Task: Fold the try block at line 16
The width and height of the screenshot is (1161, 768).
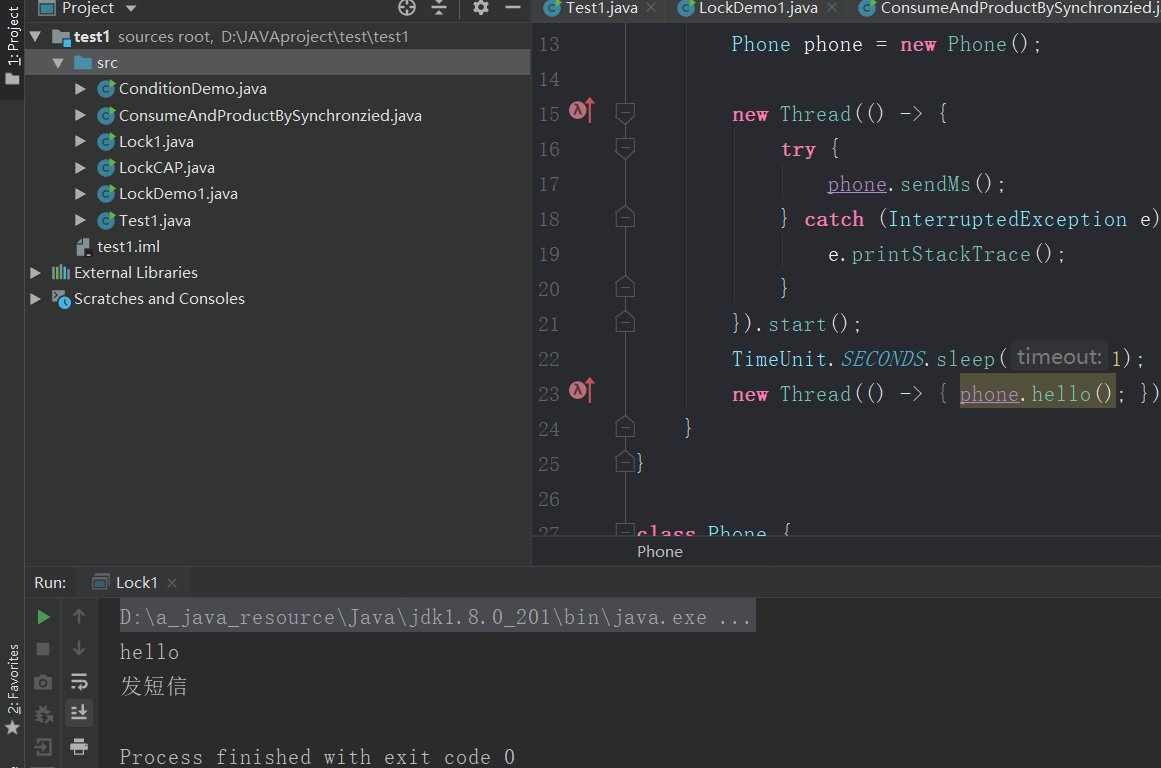Action: (x=625, y=148)
